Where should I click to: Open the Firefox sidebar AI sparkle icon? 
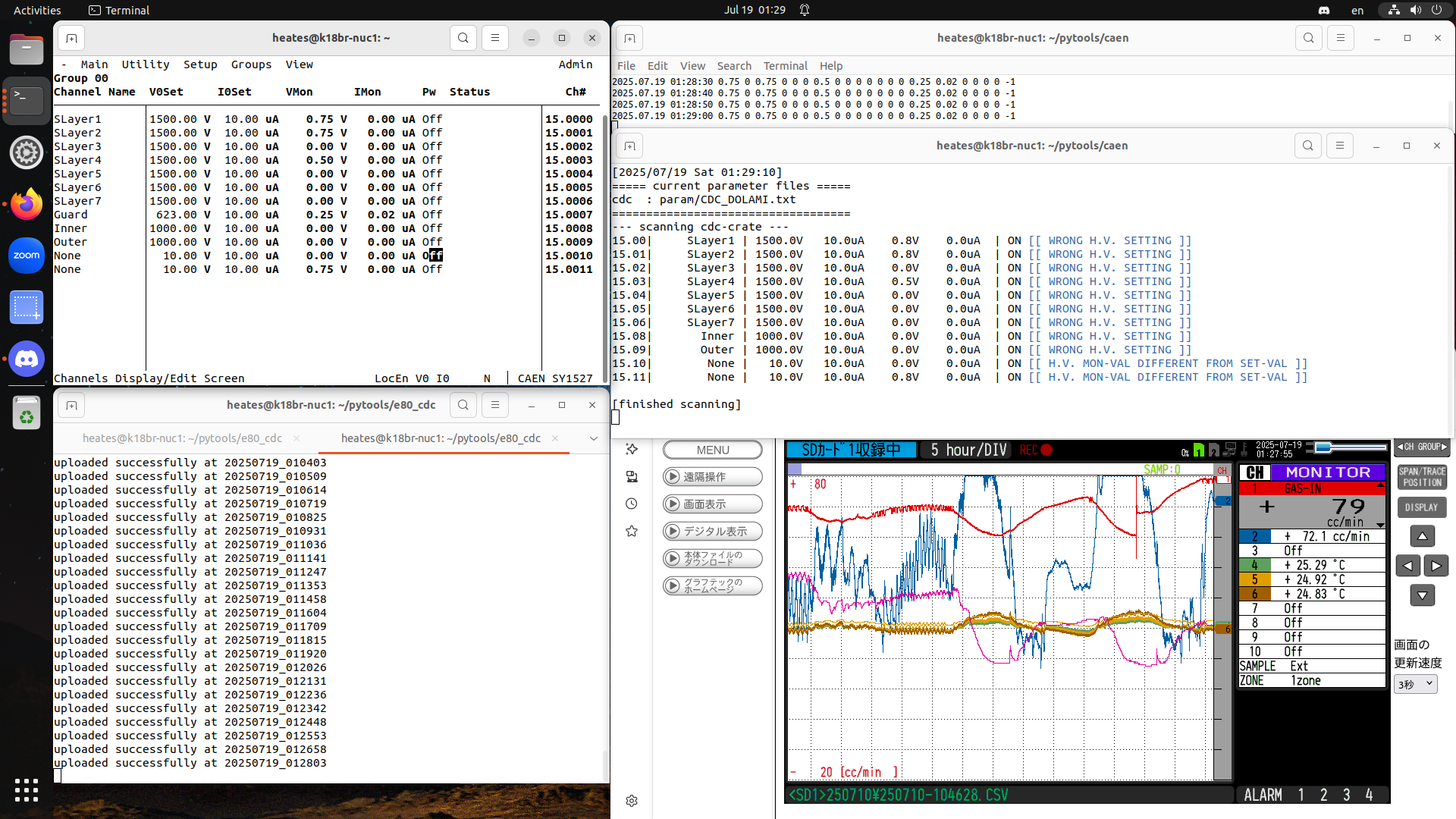[632, 450]
